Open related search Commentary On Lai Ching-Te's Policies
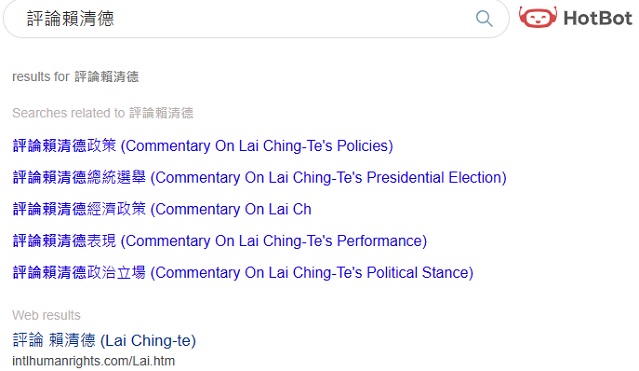639x371 pixels. click(203, 146)
